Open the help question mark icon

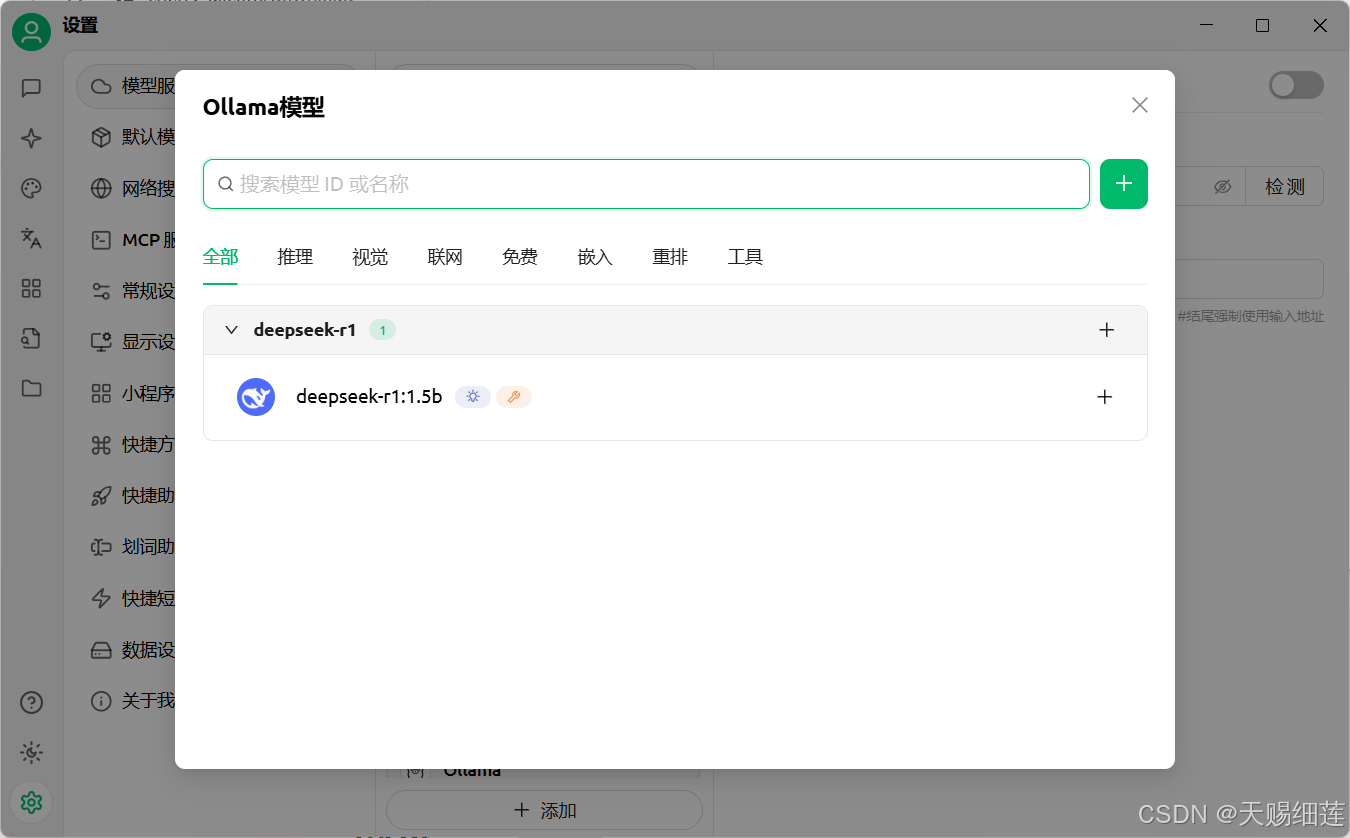click(x=31, y=703)
